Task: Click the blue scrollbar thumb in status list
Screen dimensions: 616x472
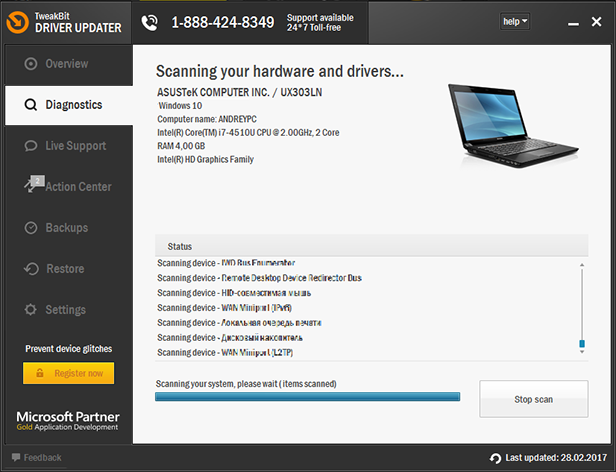Action: pyautogui.click(x=582, y=343)
